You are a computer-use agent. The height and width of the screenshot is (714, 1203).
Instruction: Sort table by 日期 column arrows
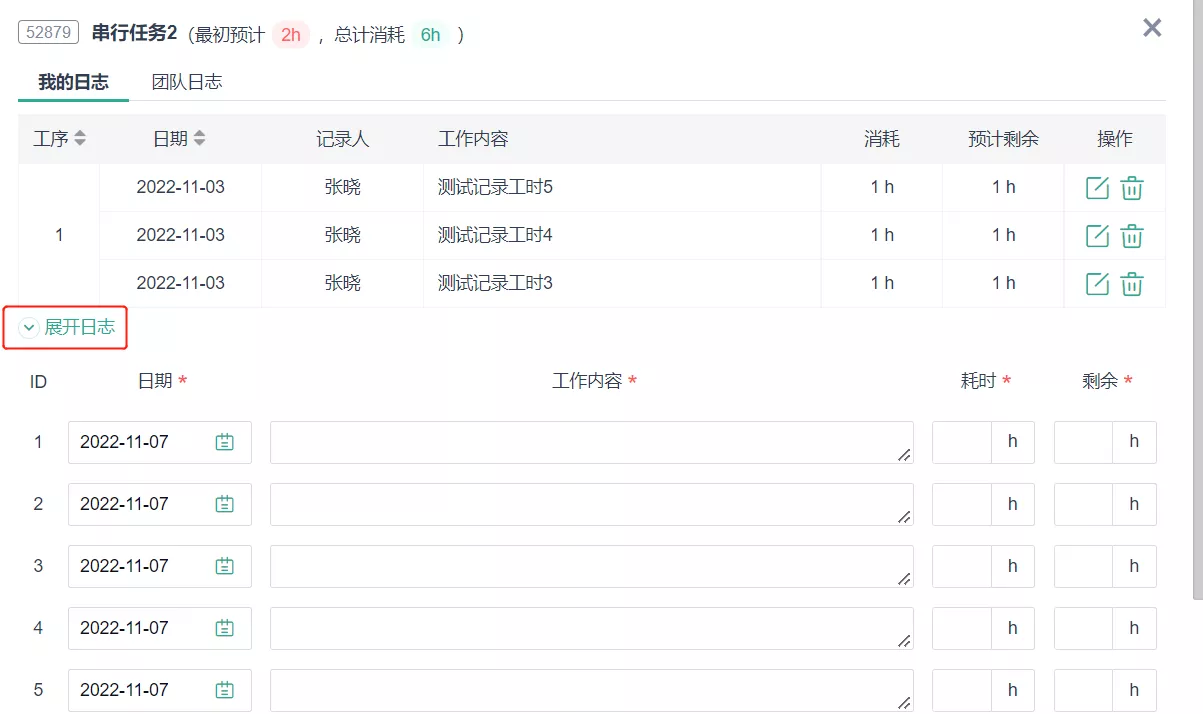tap(199, 139)
